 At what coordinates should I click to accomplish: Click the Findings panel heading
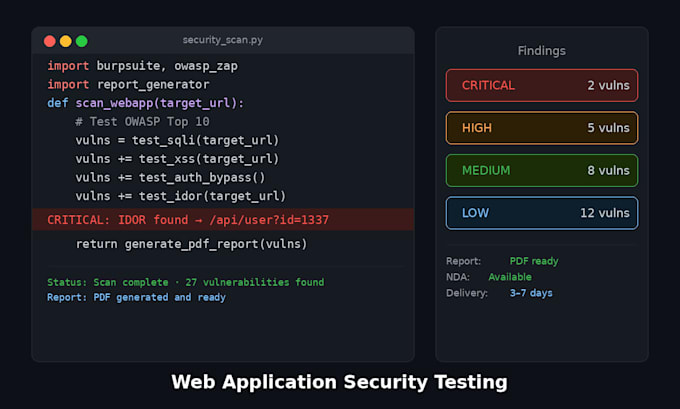(542, 51)
